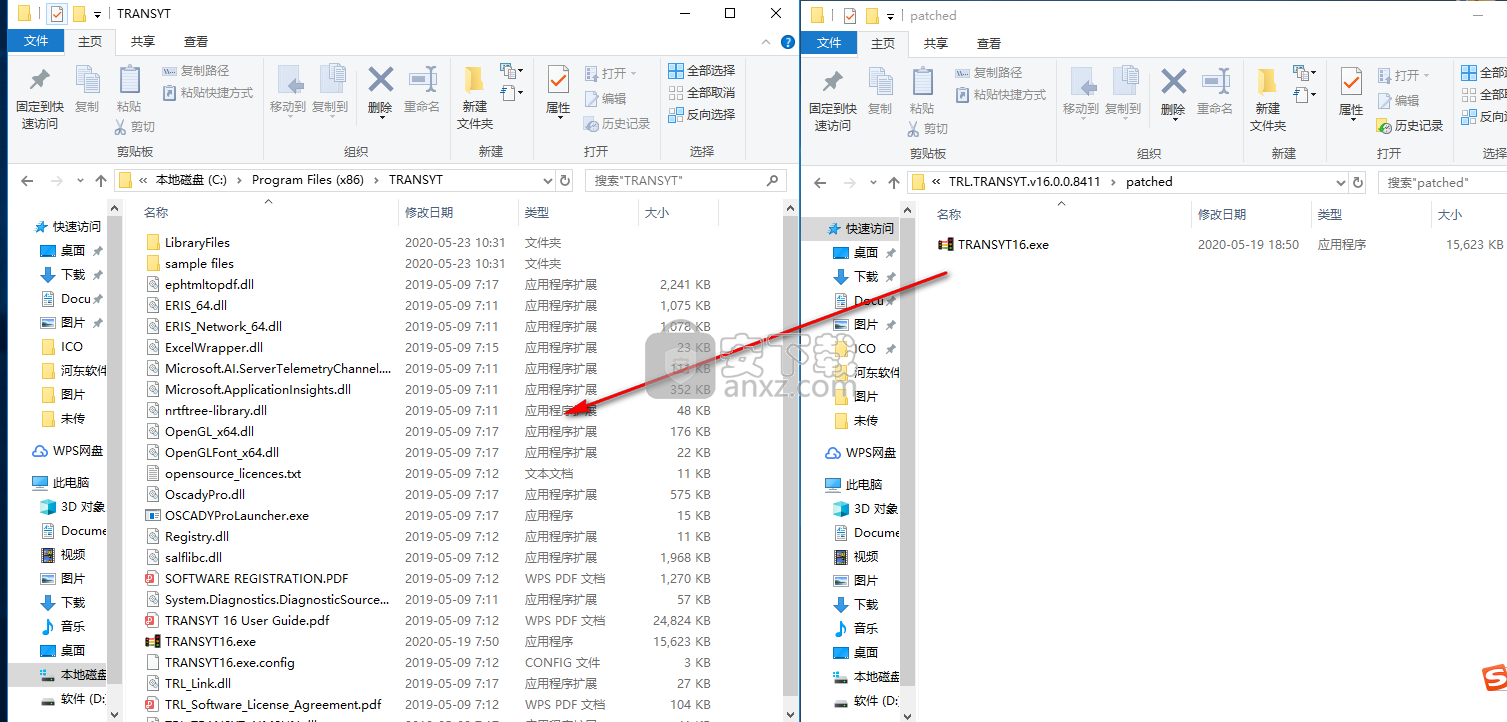This screenshot has width=1507, height=722.
Task: Select the LibraryFiles folder
Action: (x=197, y=242)
